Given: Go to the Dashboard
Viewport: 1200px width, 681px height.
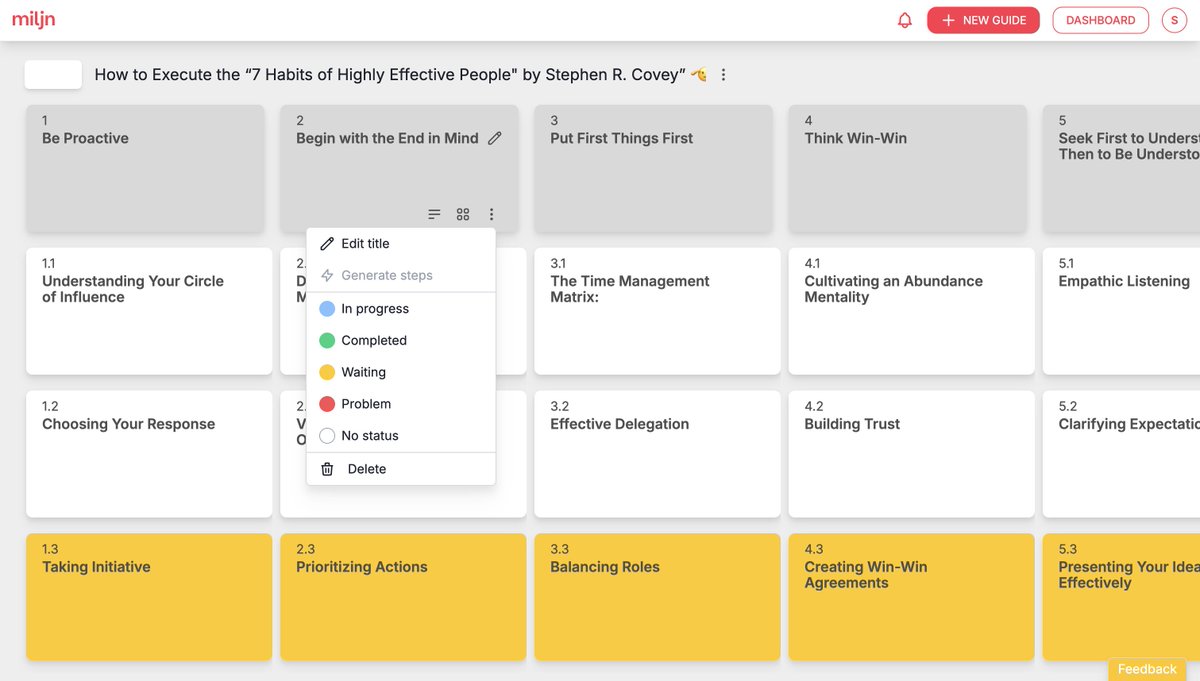Looking at the screenshot, I should (x=1100, y=20).
